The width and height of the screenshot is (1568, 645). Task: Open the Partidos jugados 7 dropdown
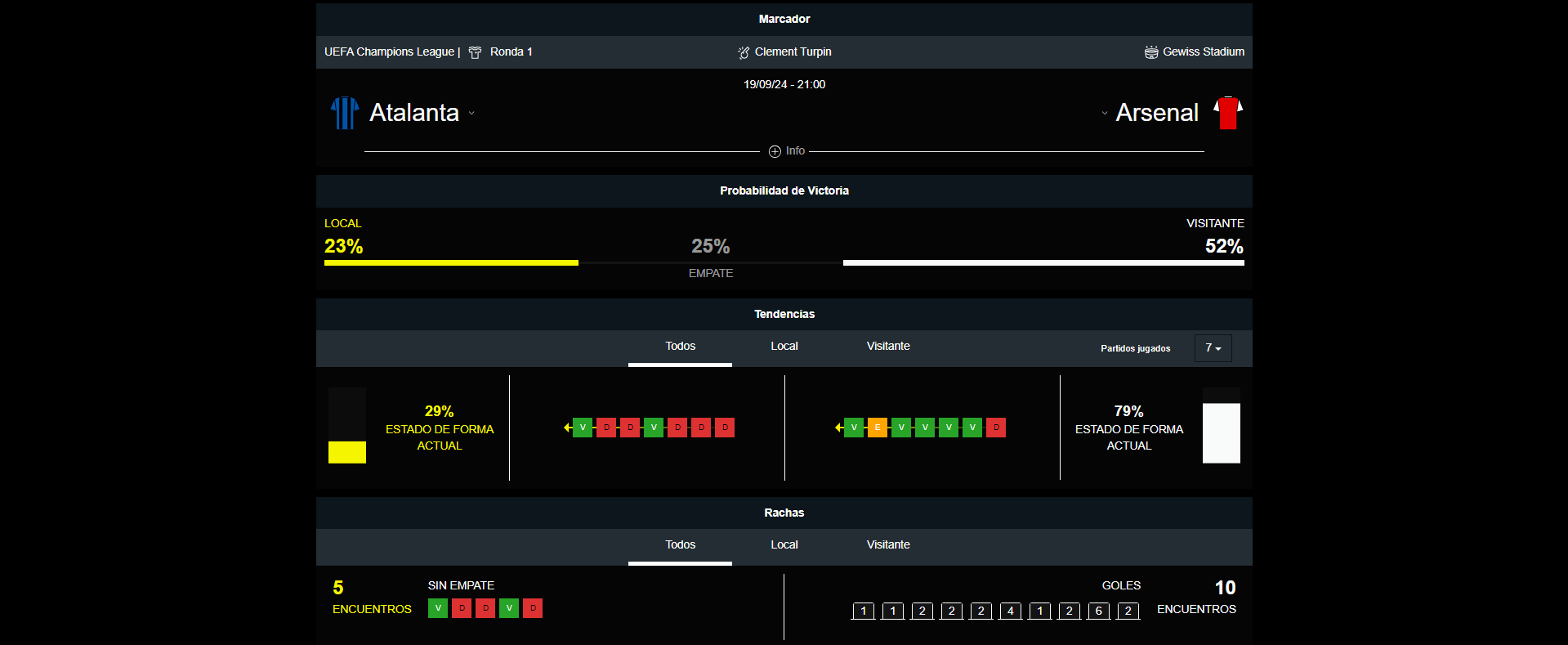1213,348
